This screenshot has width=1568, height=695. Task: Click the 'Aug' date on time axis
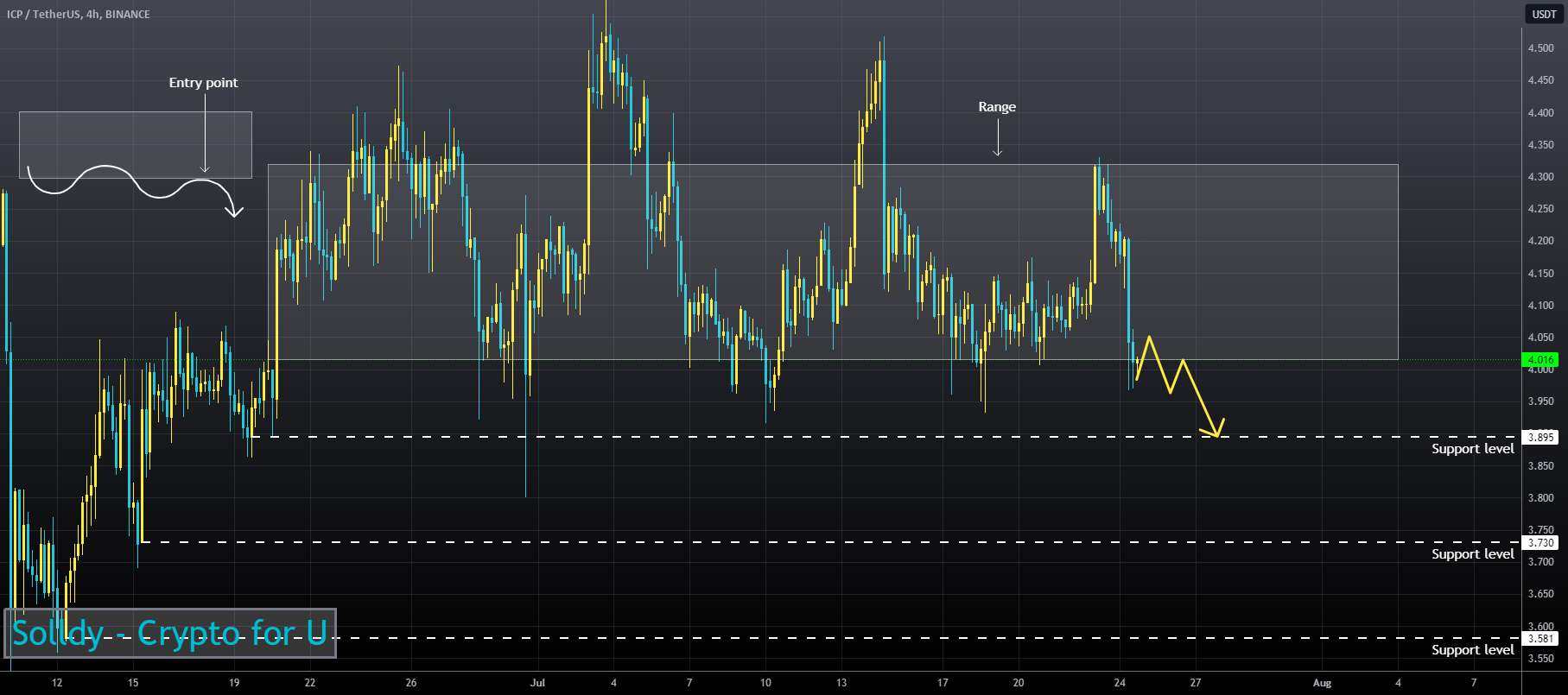coord(1322,683)
